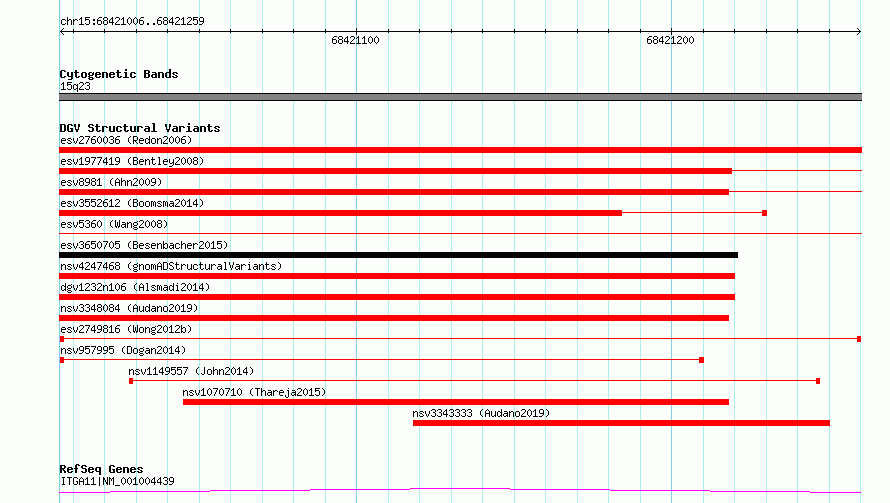This screenshot has height=503, width=890.
Task: Open variant label esv1977419 (Bentley2008)
Action: pos(132,161)
